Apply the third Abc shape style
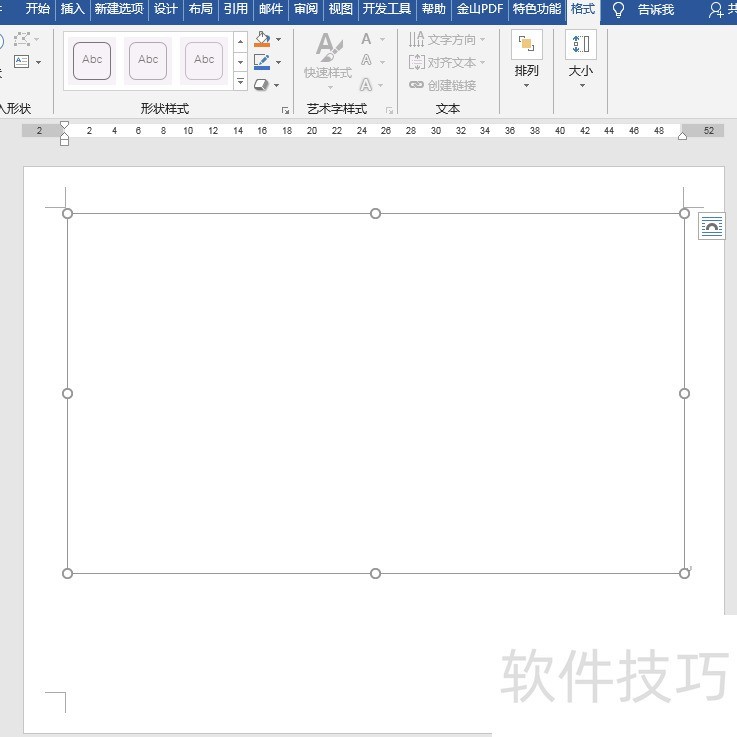The height and width of the screenshot is (737, 737). point(204,61)
